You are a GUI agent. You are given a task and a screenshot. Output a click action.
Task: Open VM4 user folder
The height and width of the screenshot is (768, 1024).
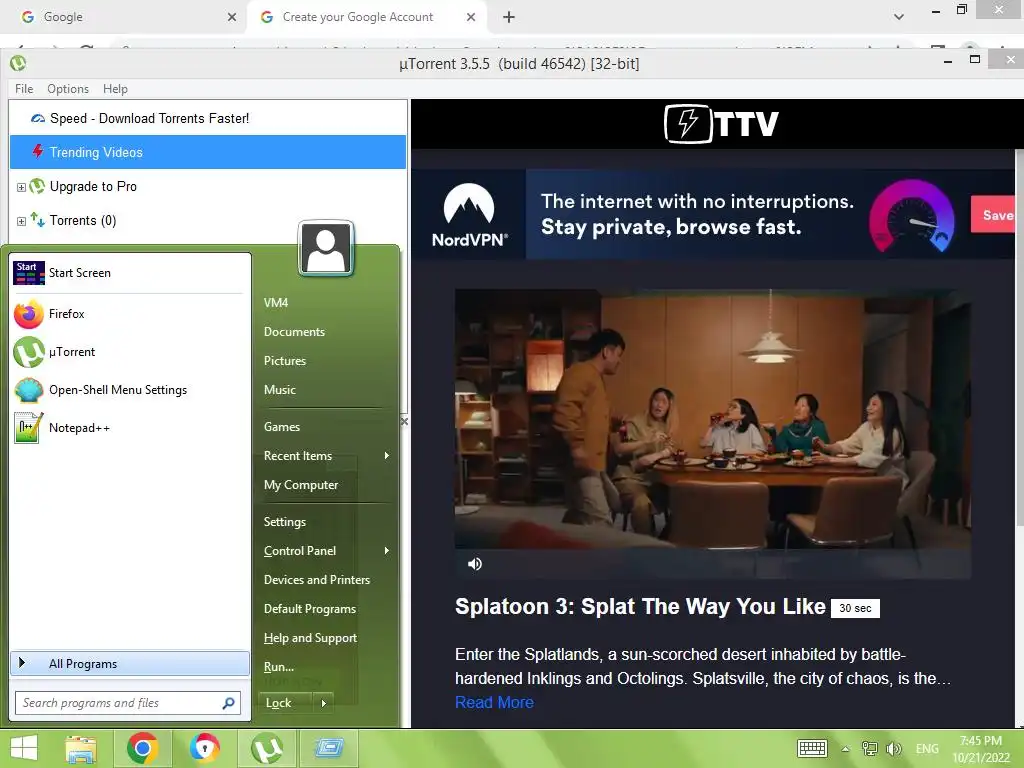[x=276, y=303]
